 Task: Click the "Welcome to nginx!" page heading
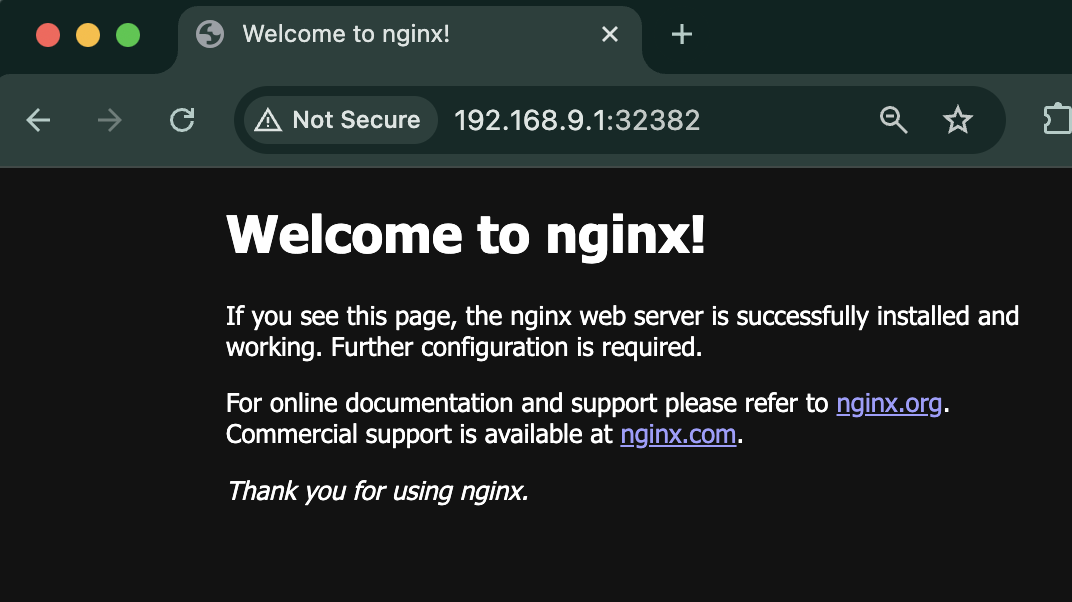(x=466, y=234)
